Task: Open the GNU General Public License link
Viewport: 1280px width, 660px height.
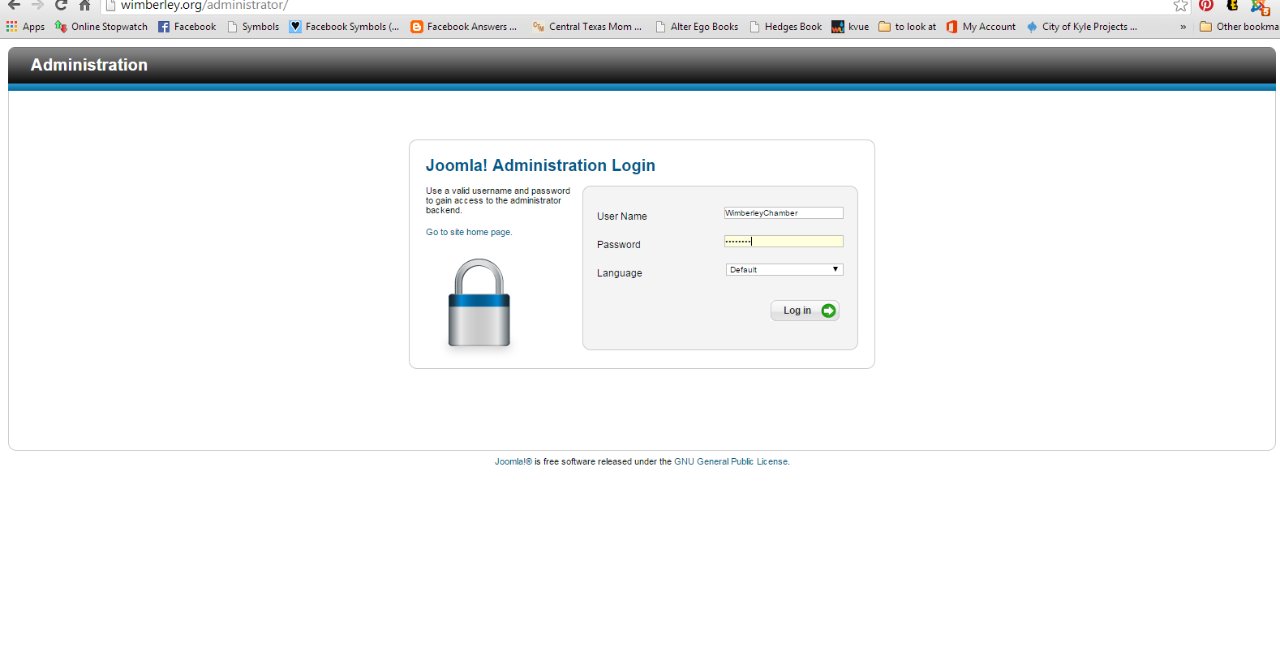Action: tap(731, 462)
